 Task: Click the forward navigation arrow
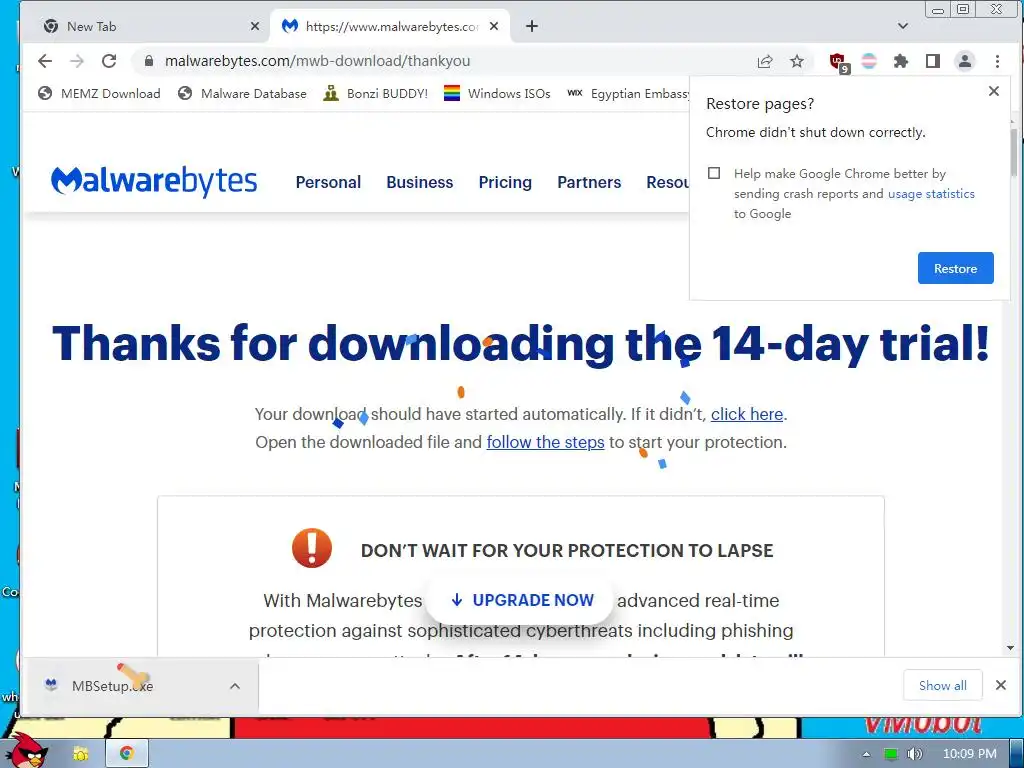coord(77,61)
